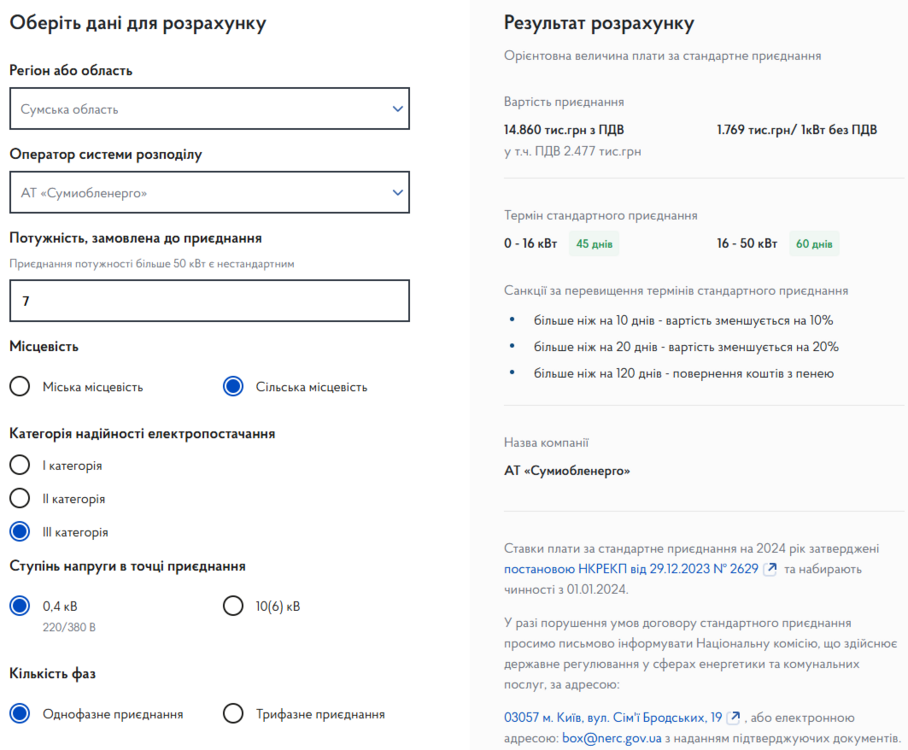908x750 pixels.
Task: Select the 0,4 кВ voltage level
Action: coord(21,606)
